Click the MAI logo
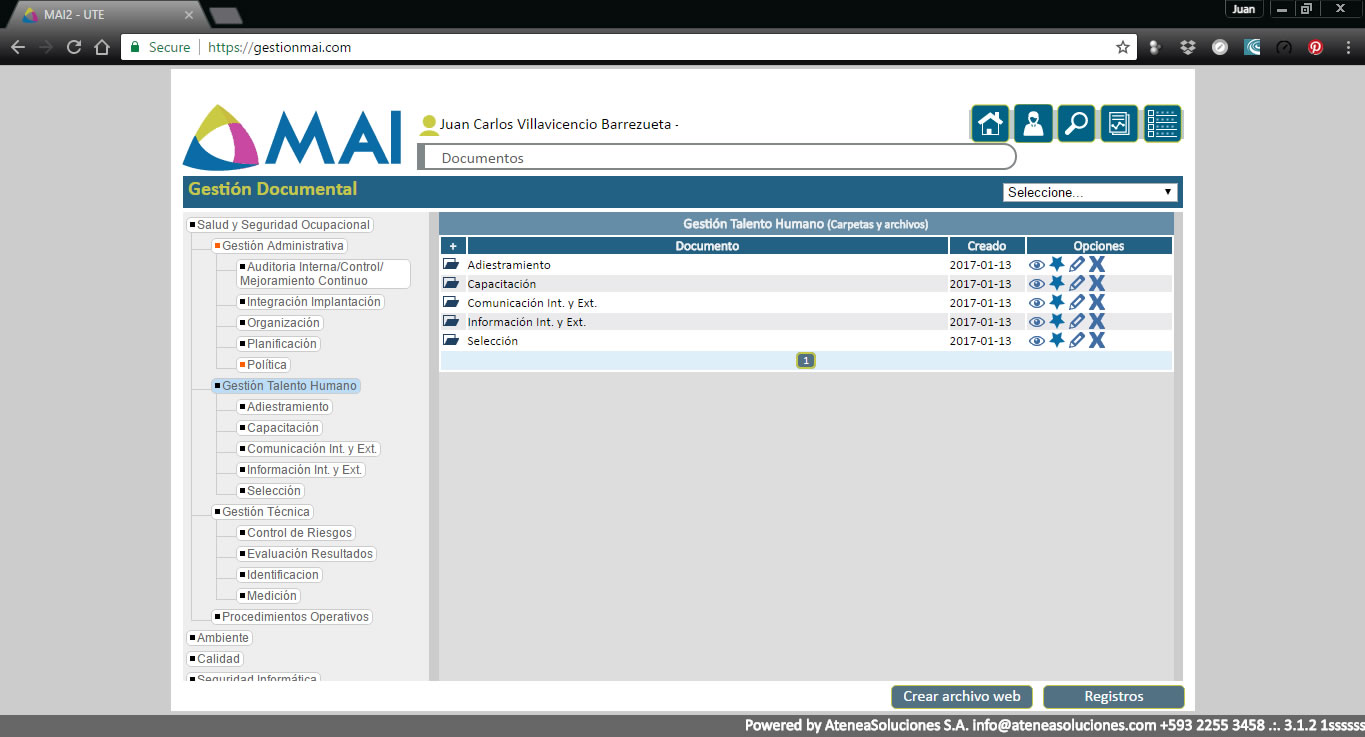The width and height of the screenshot is (1365, 737). [292, 137]
